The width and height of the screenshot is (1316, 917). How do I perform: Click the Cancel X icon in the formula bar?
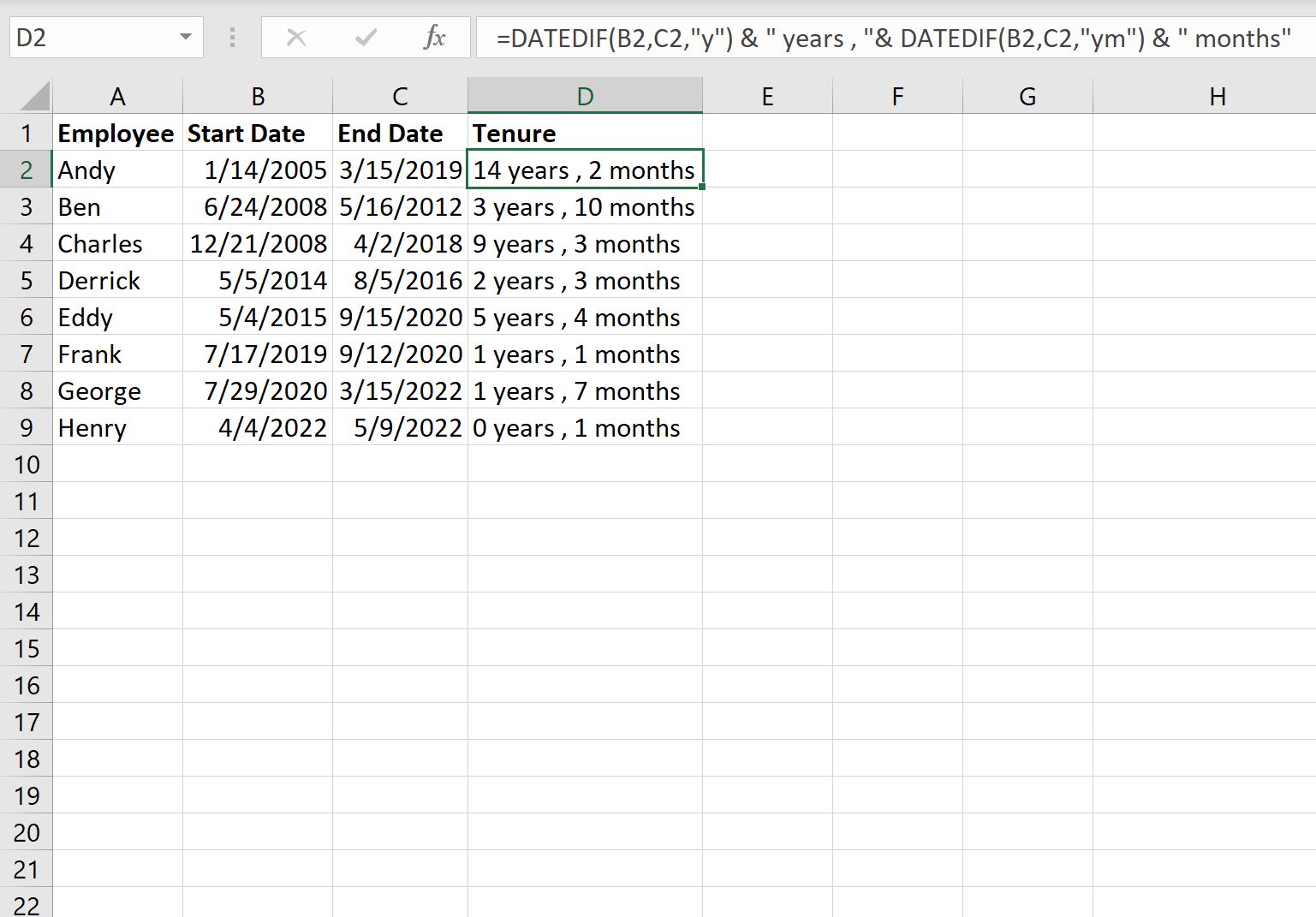point(296,37)
